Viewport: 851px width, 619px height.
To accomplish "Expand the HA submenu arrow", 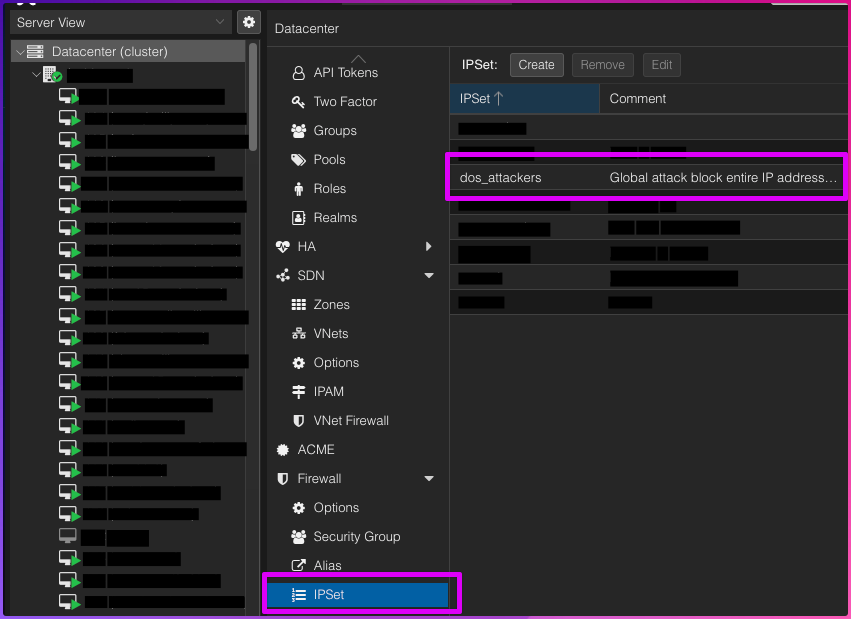I will tap(428, 247).
